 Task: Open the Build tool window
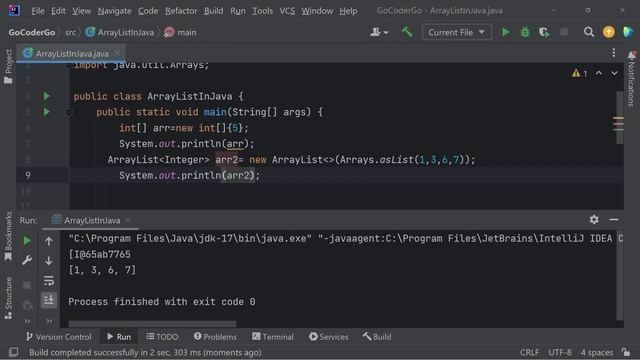coord(377,337)
